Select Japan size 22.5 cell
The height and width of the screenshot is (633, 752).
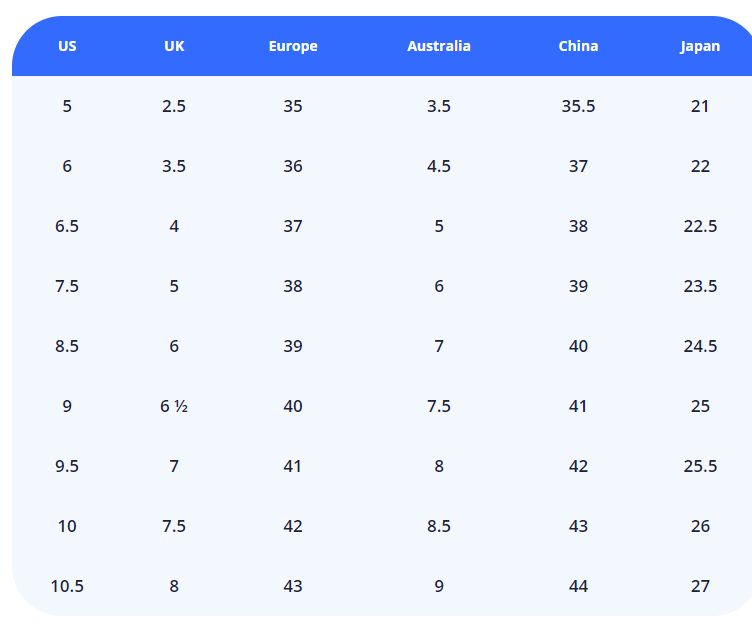click(x=700, y=226)
